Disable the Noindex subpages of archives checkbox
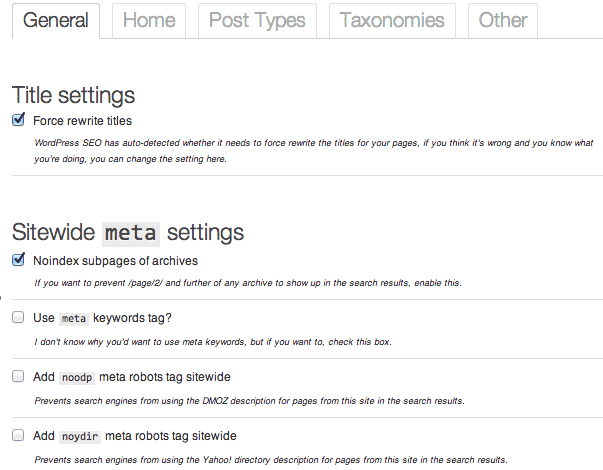Screen dimensions: 603x470 (x=18, y=260)
